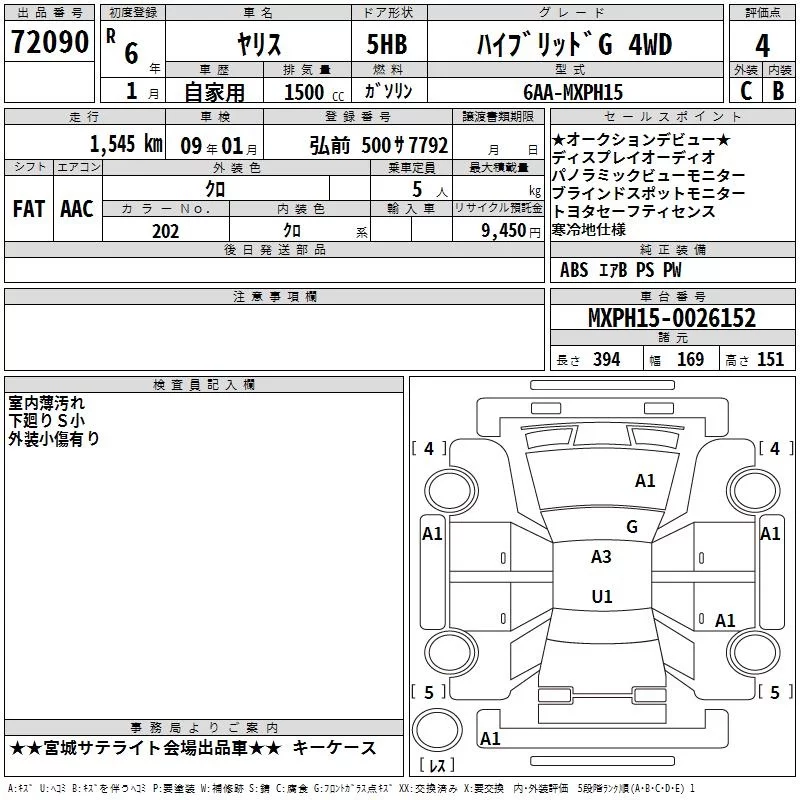This screenshot has height=800, width=800.
Task: Select the U1 dent mark on the diagram
Action: click(602, 596)
